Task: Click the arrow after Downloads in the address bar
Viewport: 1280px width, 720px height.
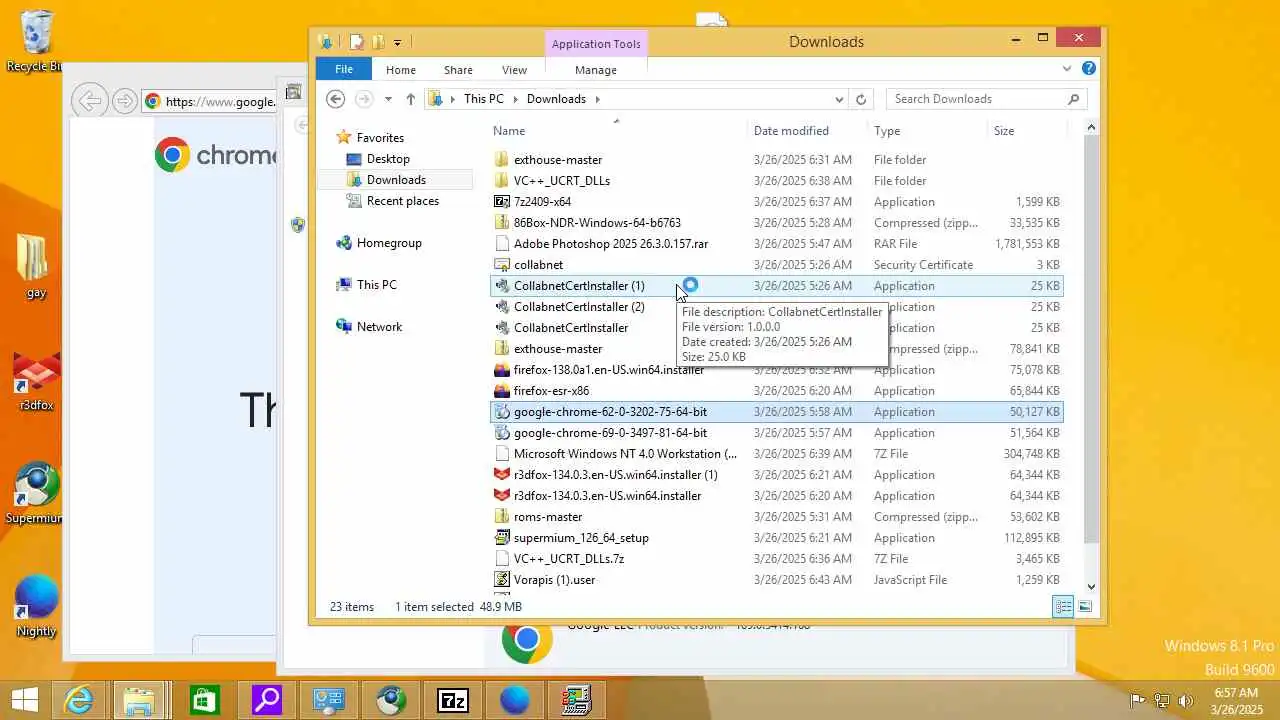Action: click(x=598, y=99)
